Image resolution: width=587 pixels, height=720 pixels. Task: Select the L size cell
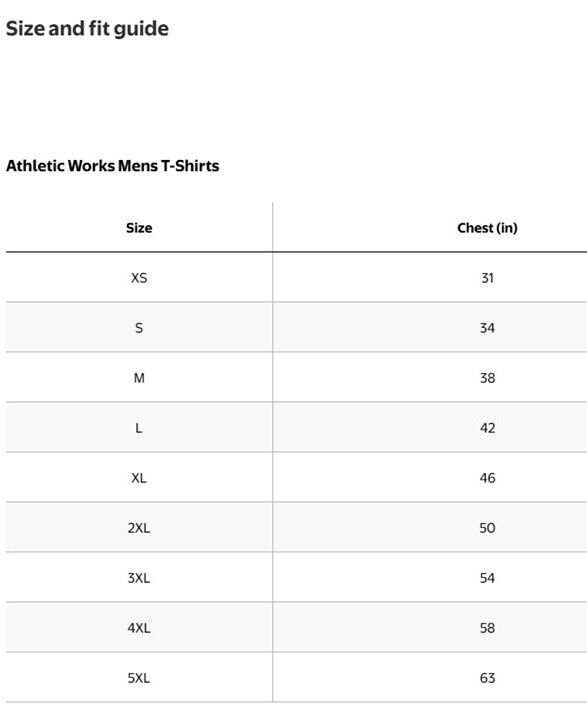tap(139, 428)
